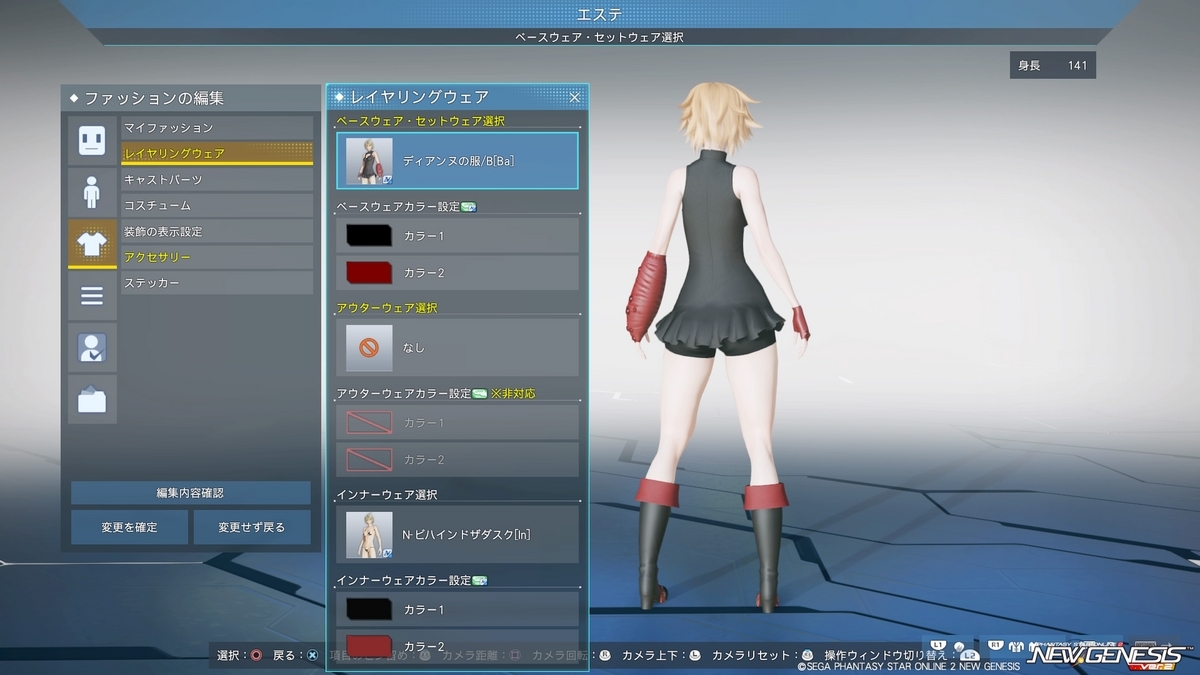Screen dimensions: 1200x675
Task: Open 装飾の表示設定 menu entry
Action: tap(217, 232)
